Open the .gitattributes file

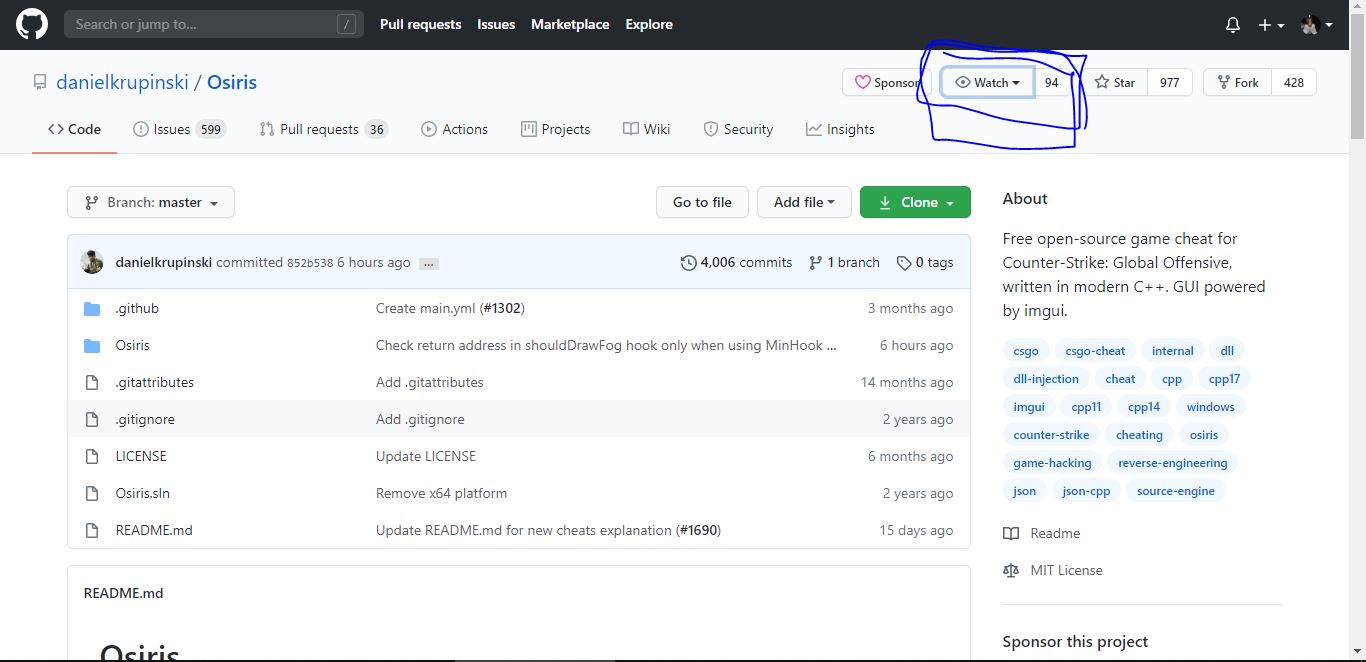tap(155, 382)
